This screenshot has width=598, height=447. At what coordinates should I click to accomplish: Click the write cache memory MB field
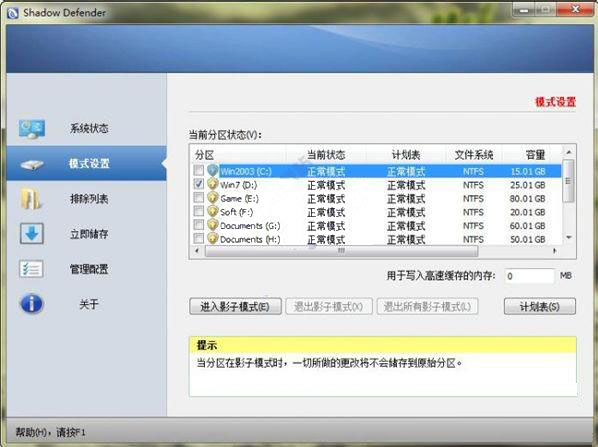(529, 276)
